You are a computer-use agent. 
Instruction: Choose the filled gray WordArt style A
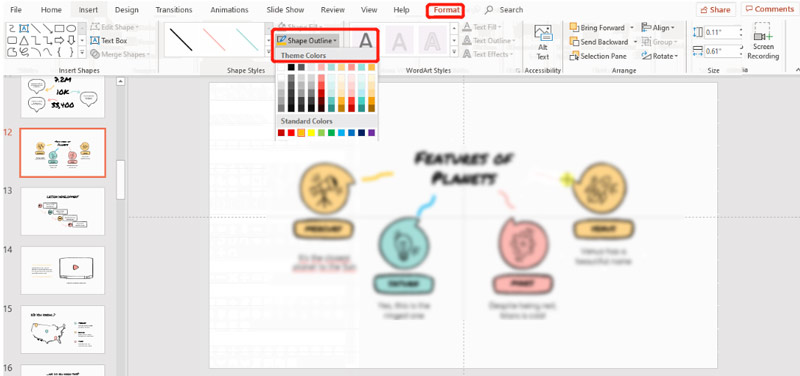365,41
